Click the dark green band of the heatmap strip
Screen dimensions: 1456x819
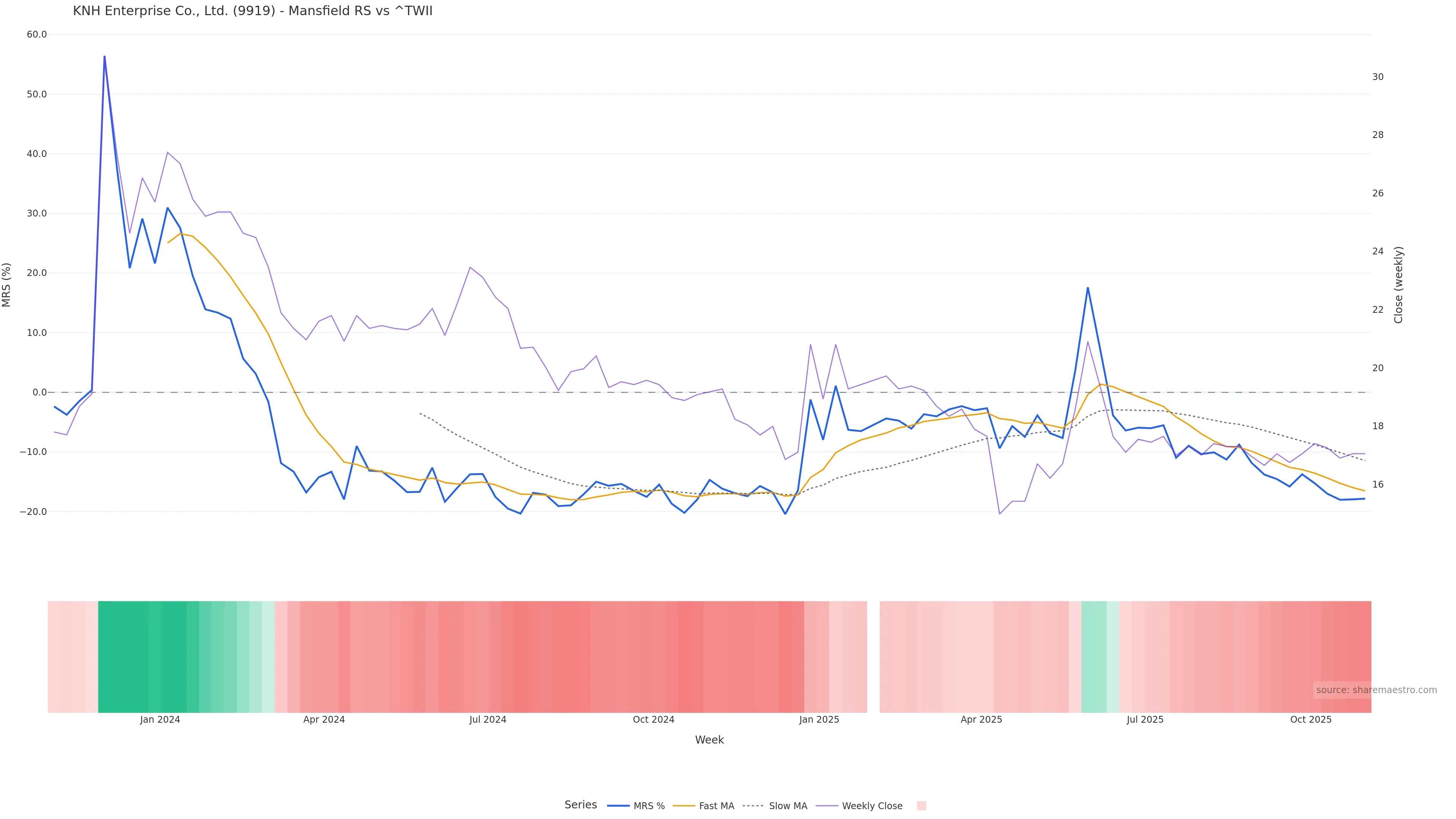[141, 656]
